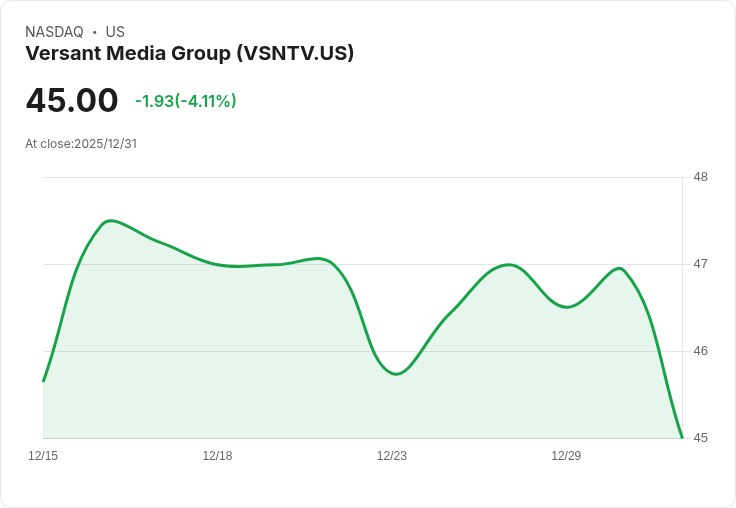Image resolution: width=736 pixels, height=508 pixels.
Task: Click the line's final point at 45
Action: [682, 438]
